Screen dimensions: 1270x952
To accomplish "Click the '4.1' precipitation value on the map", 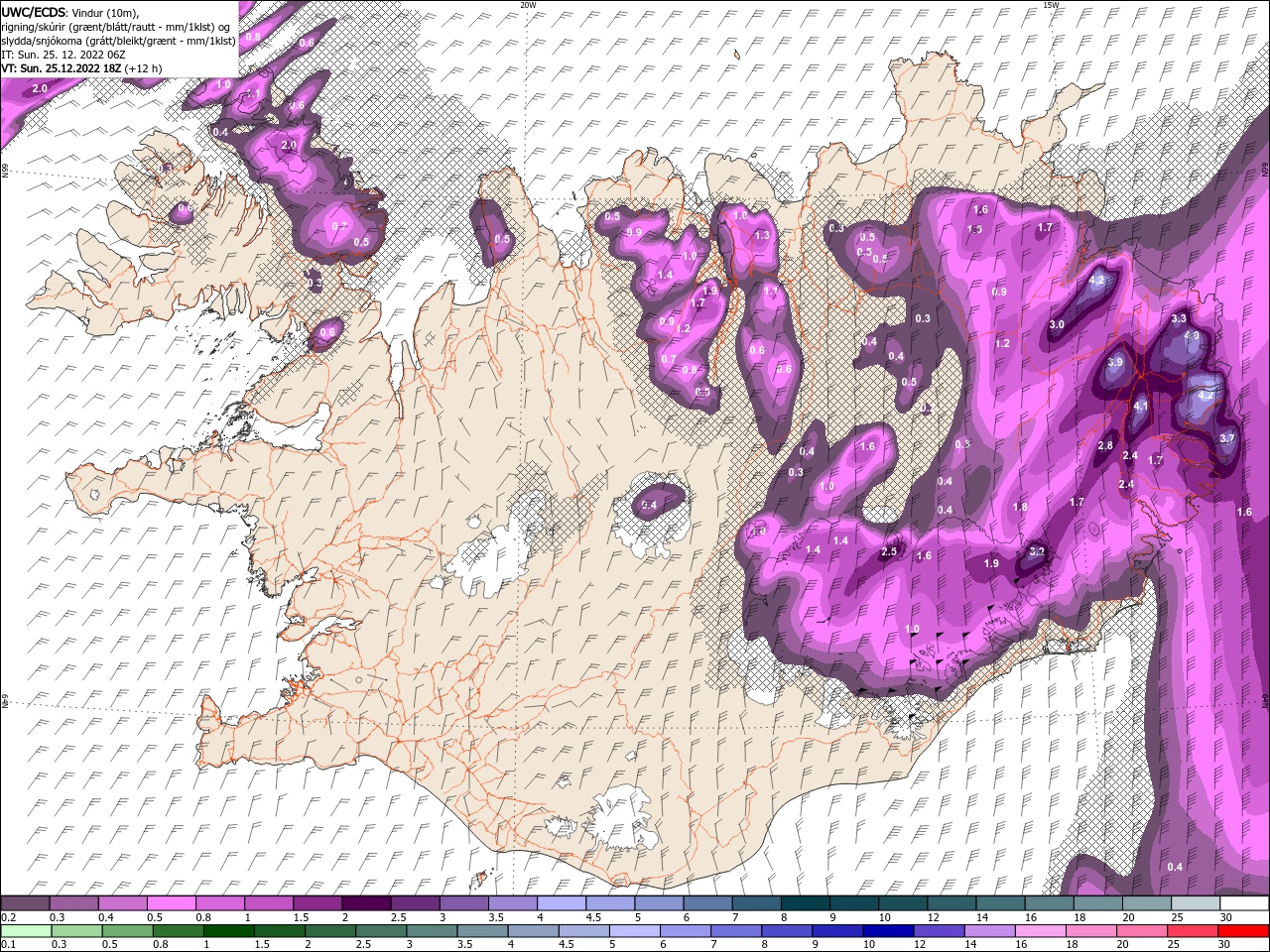I will (1141, 407).
